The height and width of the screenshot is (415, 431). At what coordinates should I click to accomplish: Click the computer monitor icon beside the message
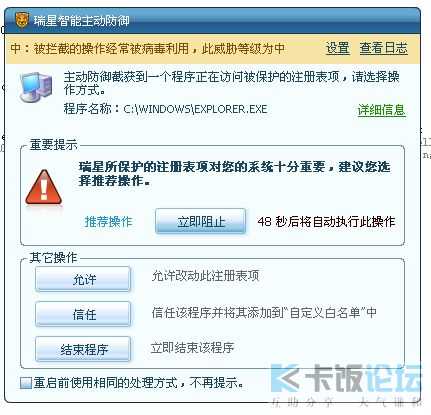pos(36,87)
